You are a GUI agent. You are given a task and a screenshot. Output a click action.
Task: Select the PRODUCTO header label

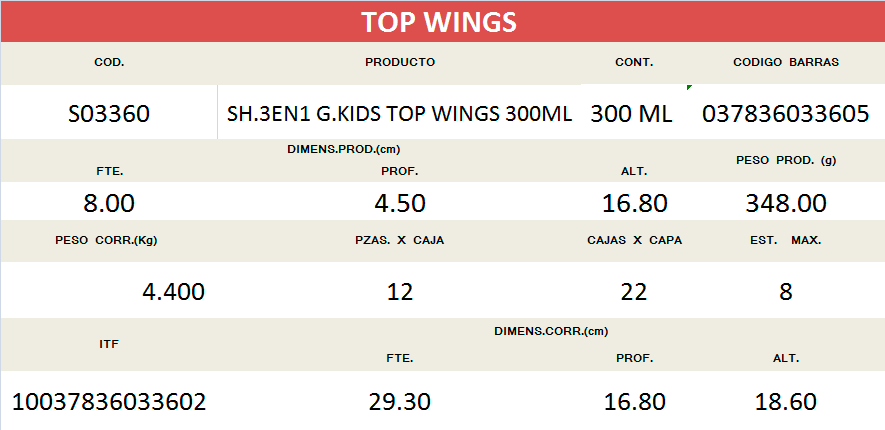399,62
